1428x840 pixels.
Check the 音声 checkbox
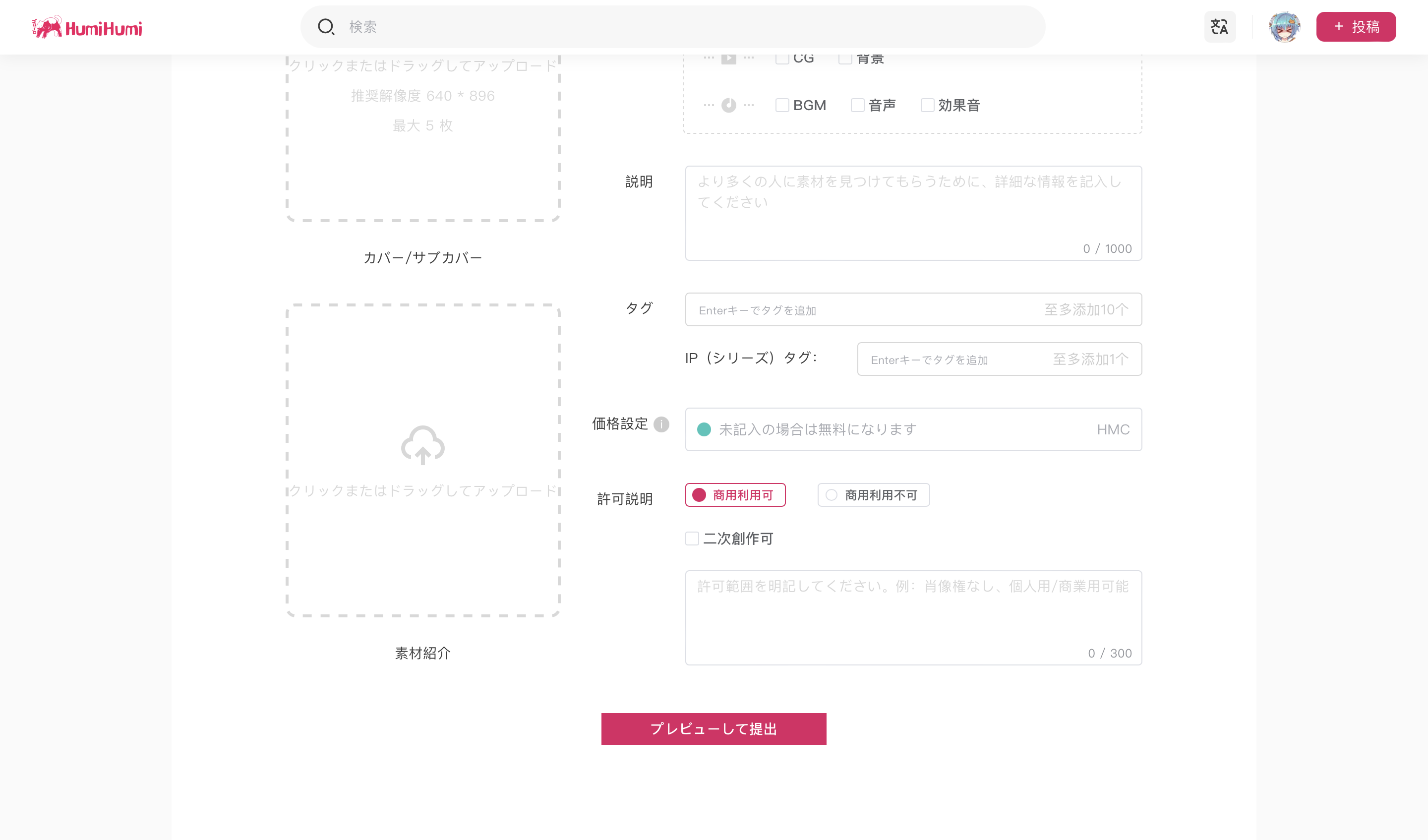(857, 106)
